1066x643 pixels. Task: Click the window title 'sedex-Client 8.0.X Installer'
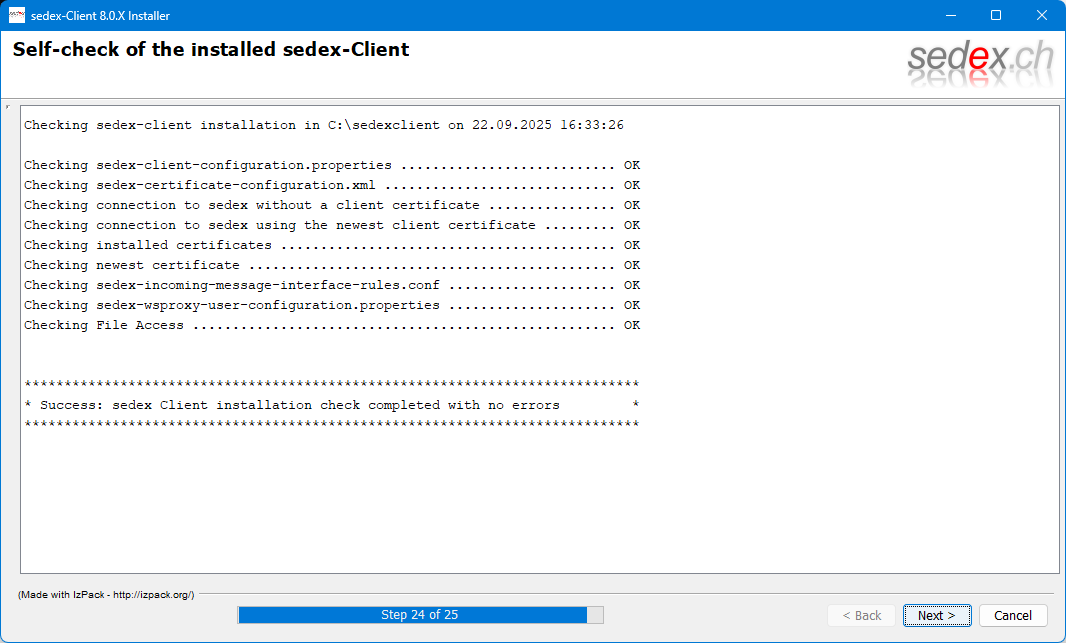pos(100,15)
